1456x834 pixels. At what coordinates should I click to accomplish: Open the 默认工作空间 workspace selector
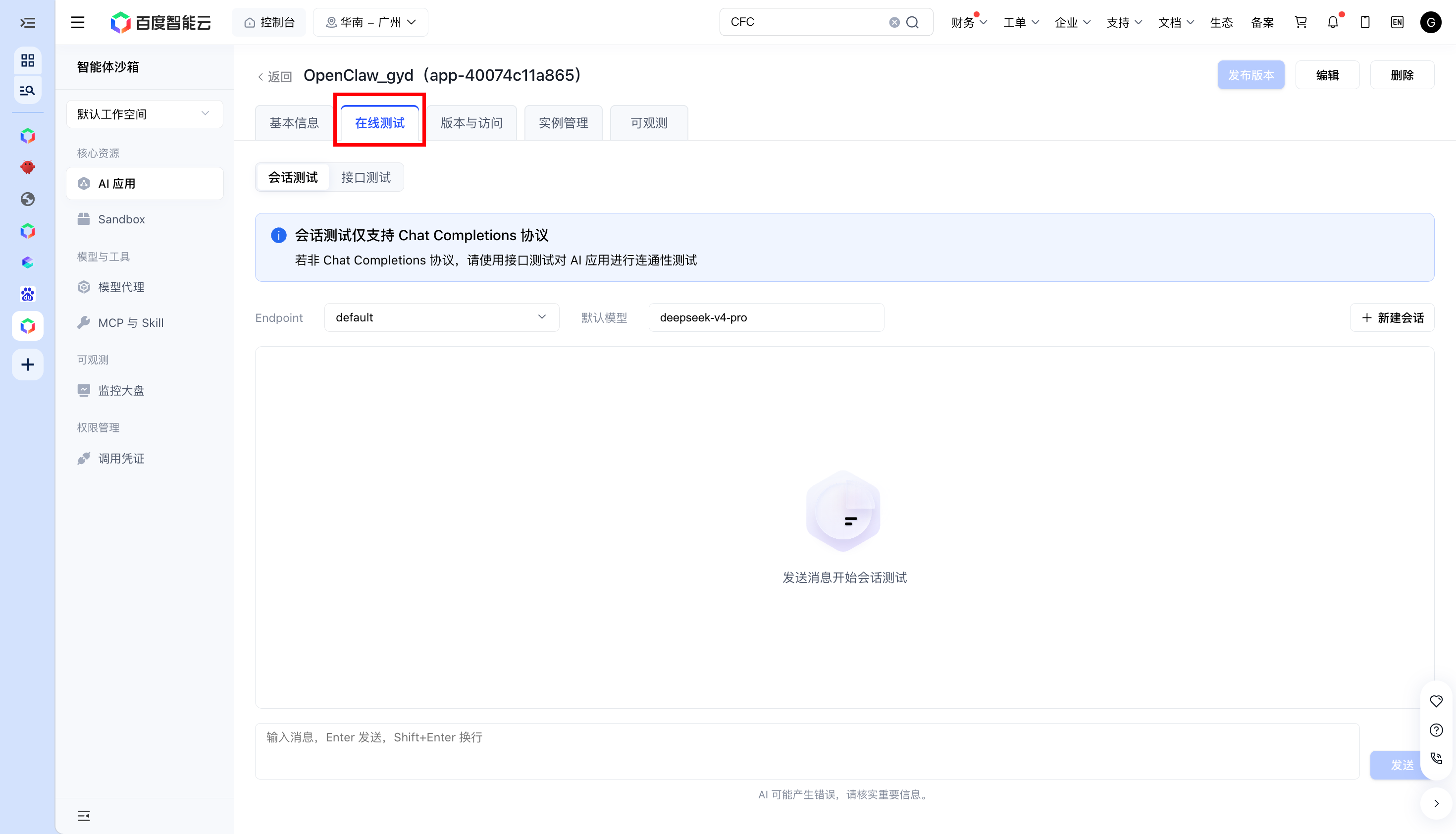[145, 114]
